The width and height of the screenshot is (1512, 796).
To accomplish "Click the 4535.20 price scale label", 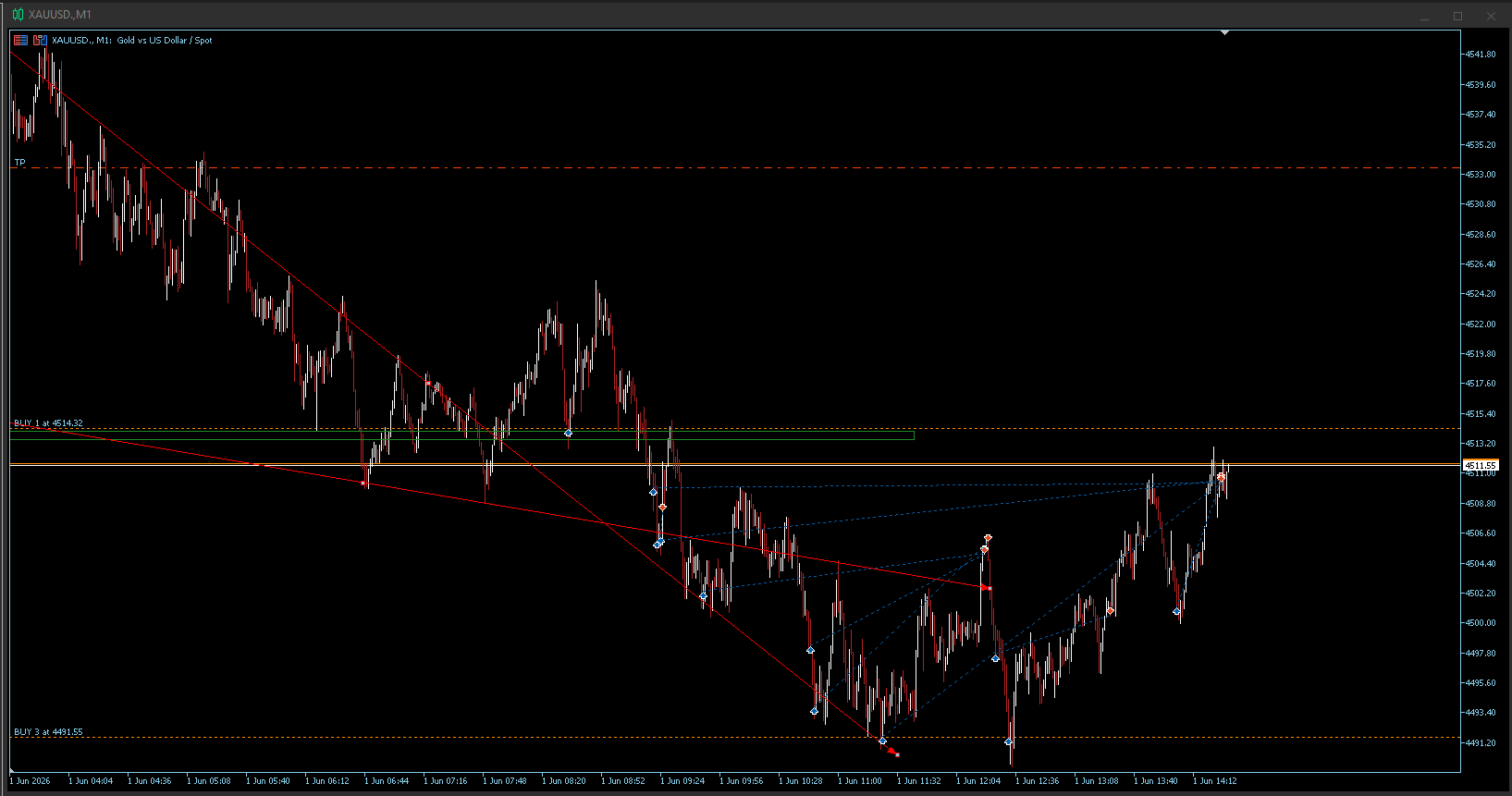I will coord(1481,145).
